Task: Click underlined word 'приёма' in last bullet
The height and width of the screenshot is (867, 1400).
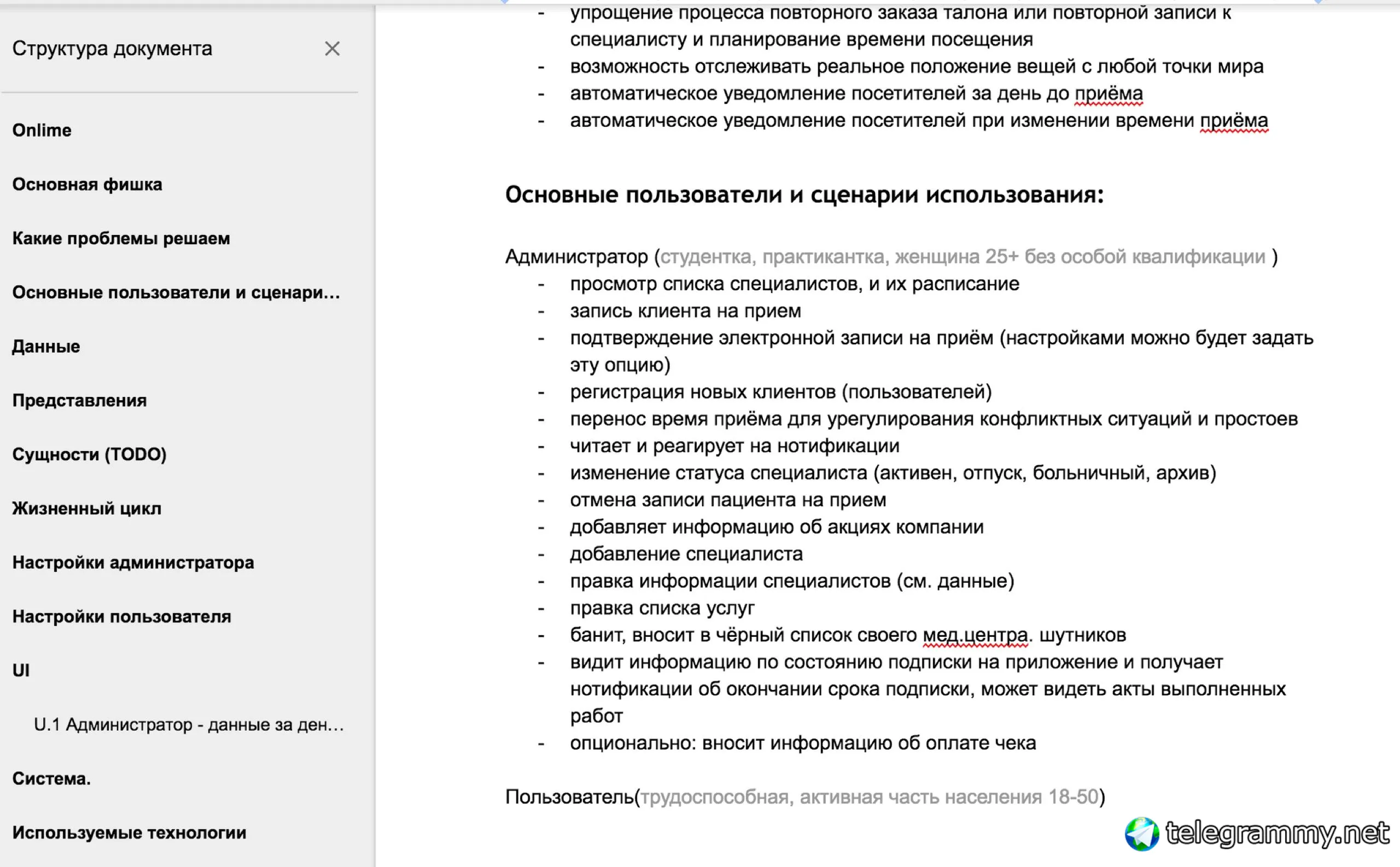Action: click(x=1234, y=121)
